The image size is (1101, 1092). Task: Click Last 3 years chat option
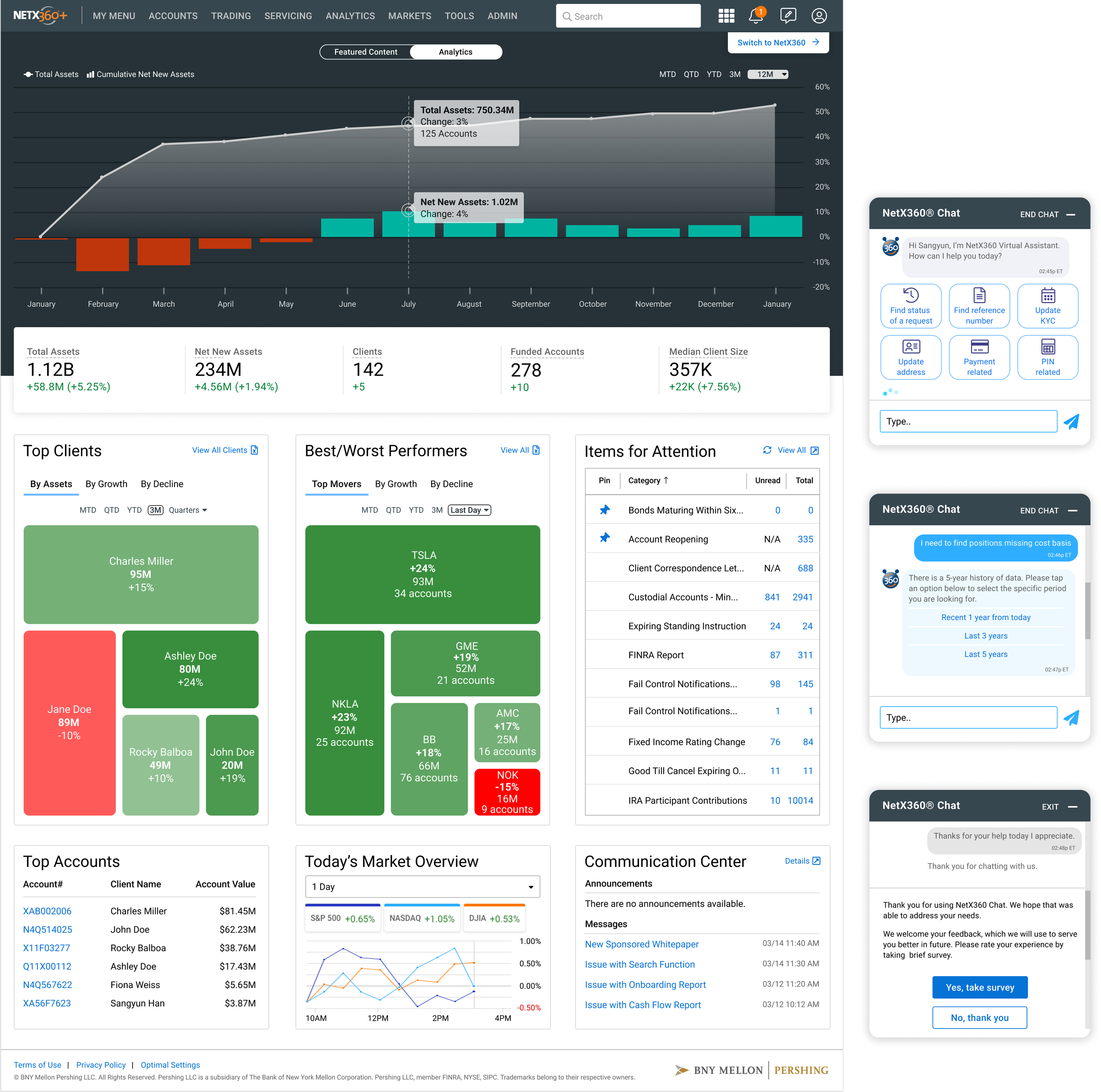pos(985,636)
